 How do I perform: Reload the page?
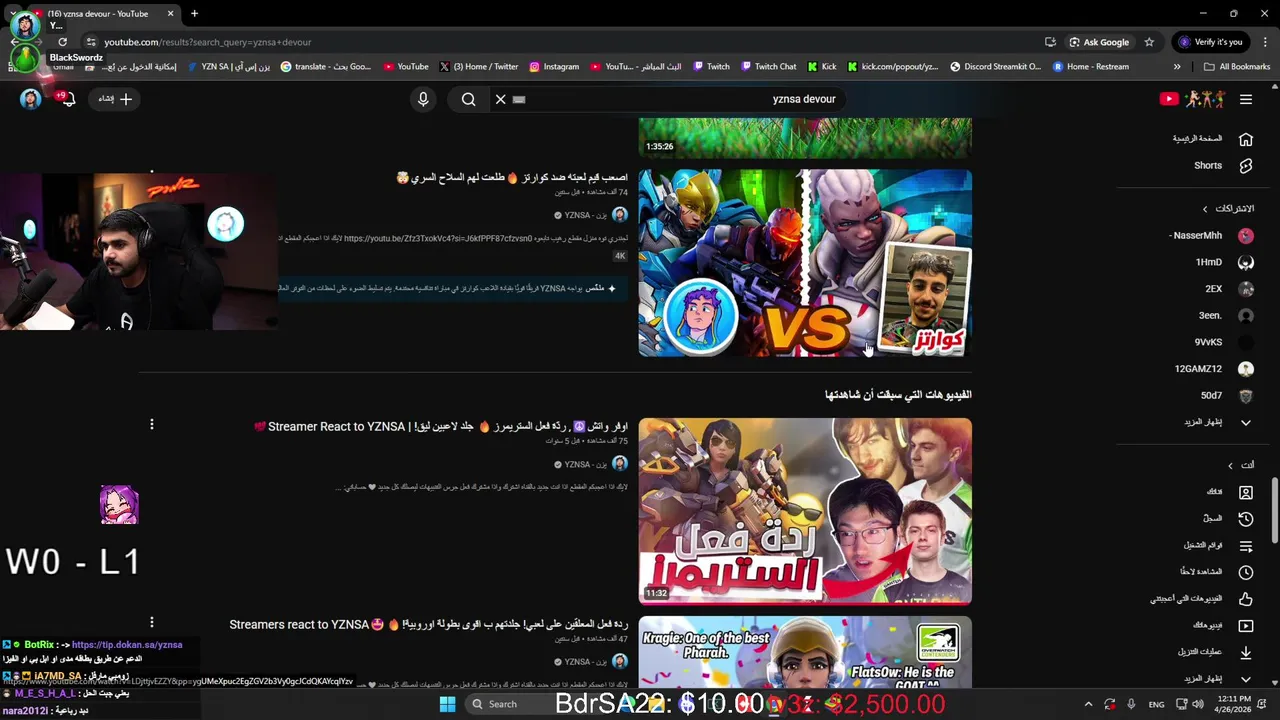(x=62, y=42)
